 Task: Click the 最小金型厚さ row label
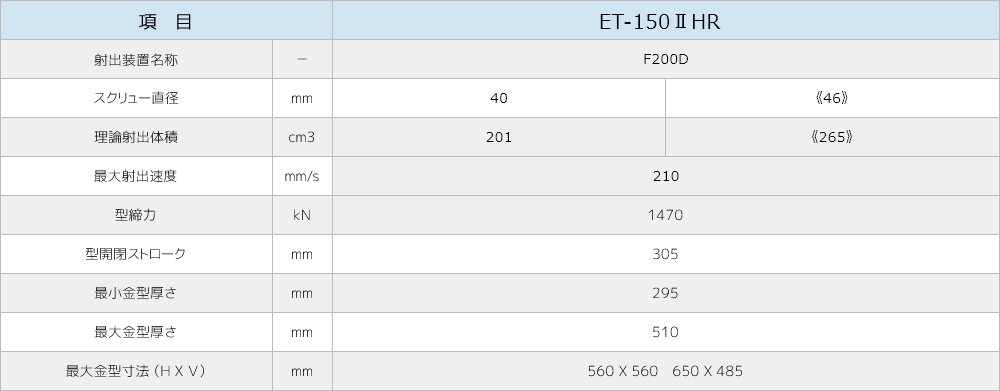(136, 293)
